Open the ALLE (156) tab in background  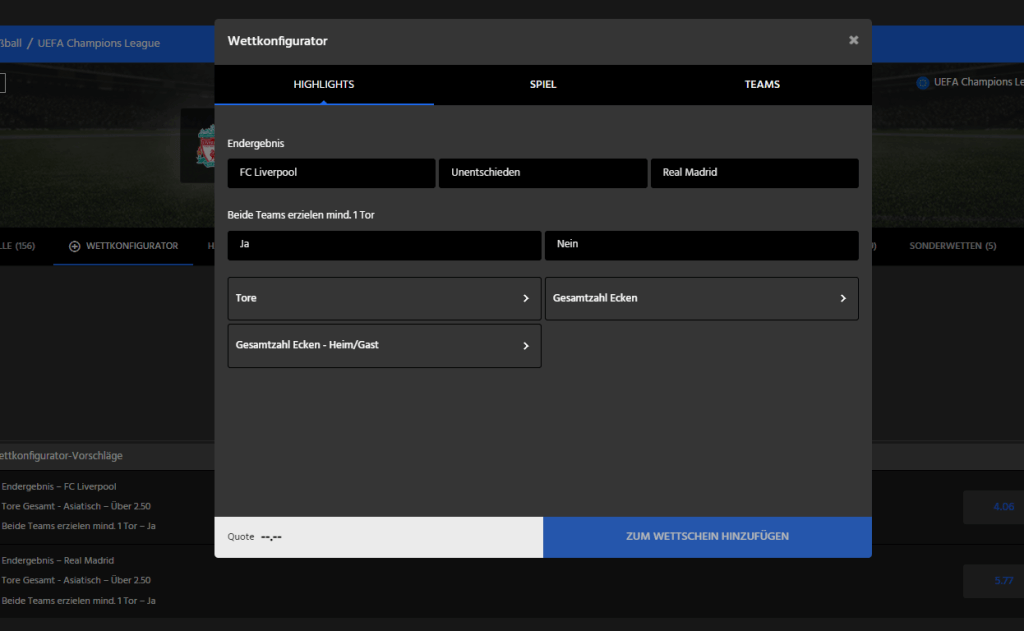click(18, 246)
